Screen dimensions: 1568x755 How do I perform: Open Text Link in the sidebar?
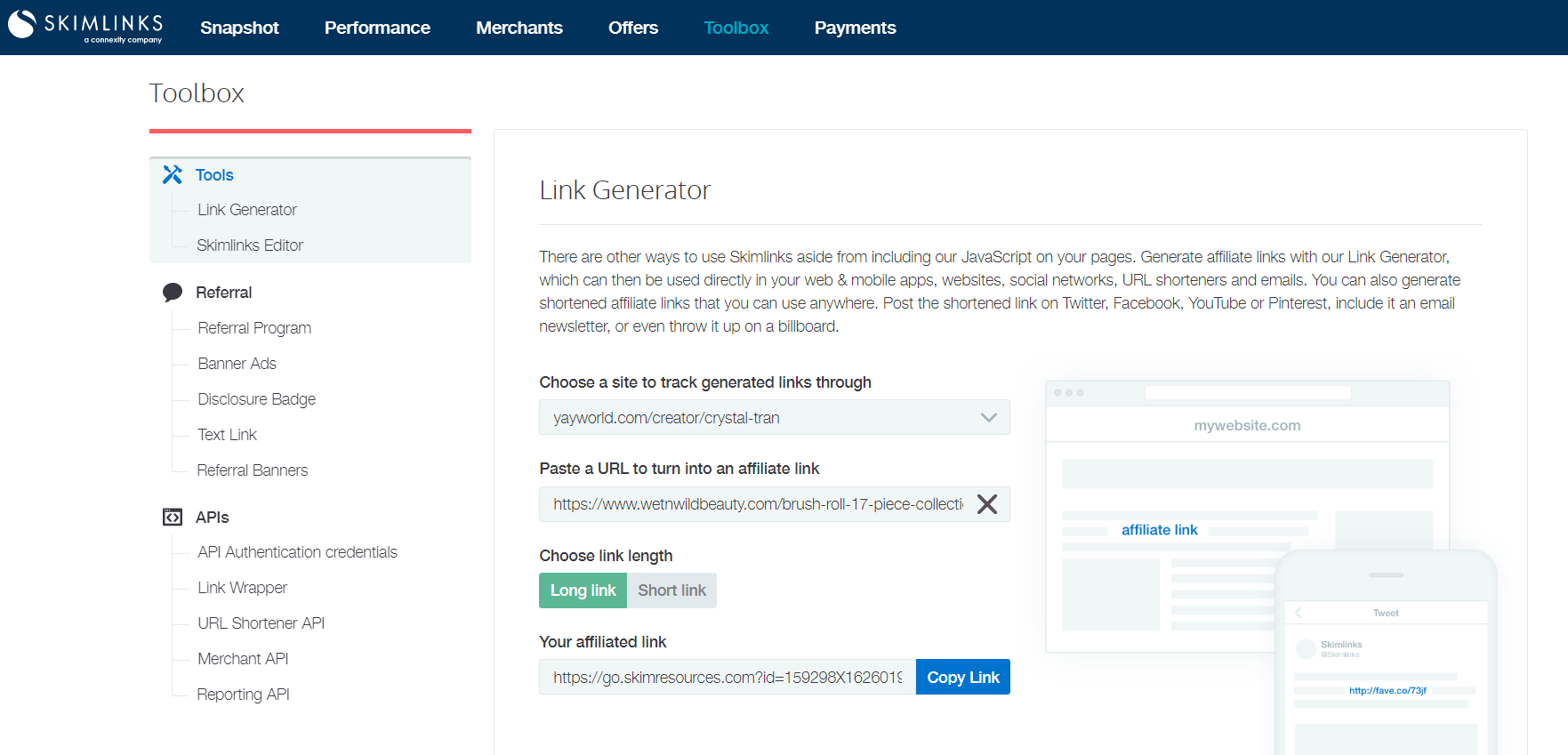228,435
